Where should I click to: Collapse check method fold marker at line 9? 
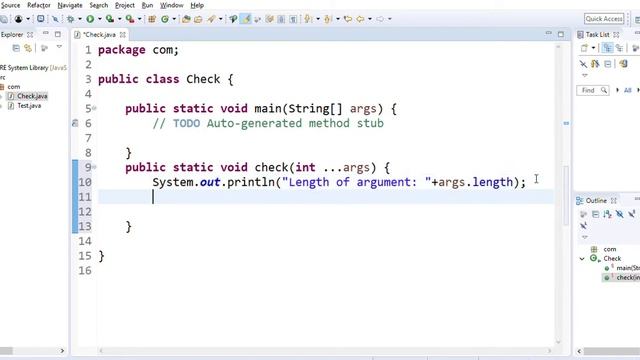point(94,167)
